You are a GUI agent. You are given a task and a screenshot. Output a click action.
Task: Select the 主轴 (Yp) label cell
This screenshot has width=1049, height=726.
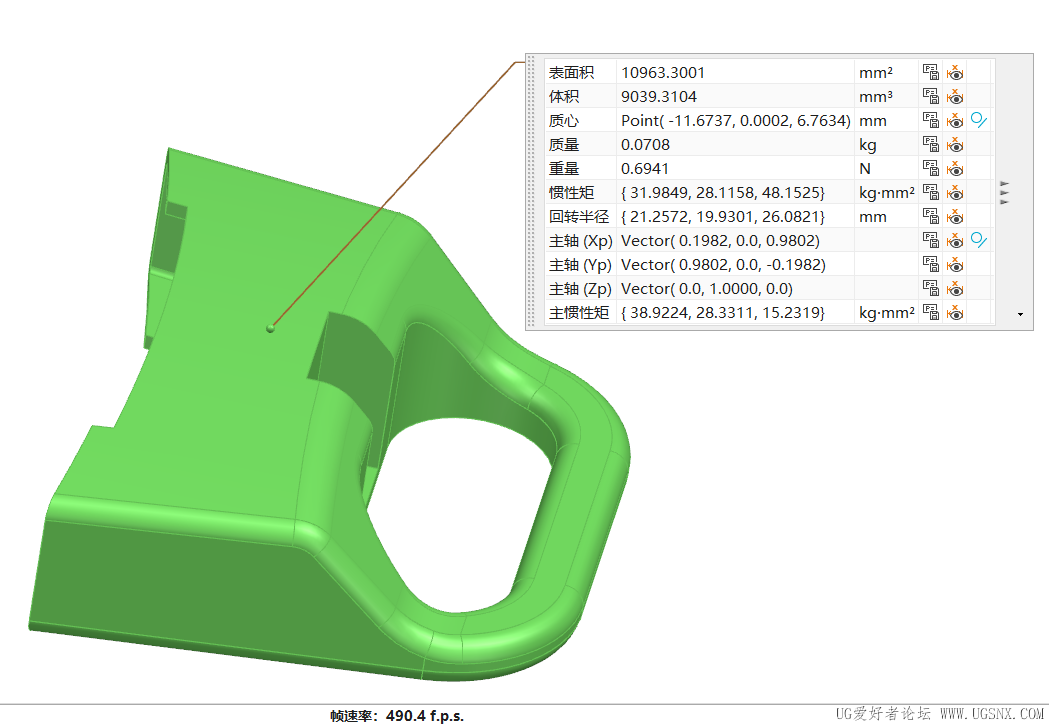click(x=581, y=264)
